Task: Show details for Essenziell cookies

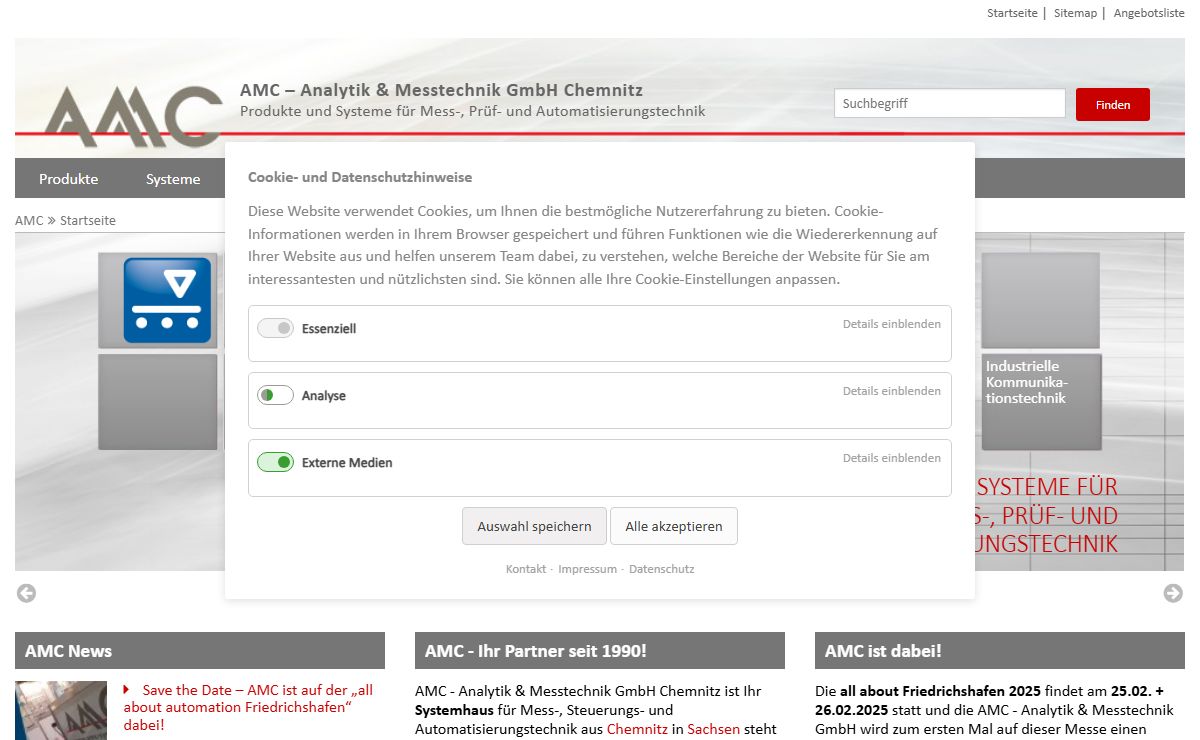Action: pyautogui.click(x=891, y=324)
